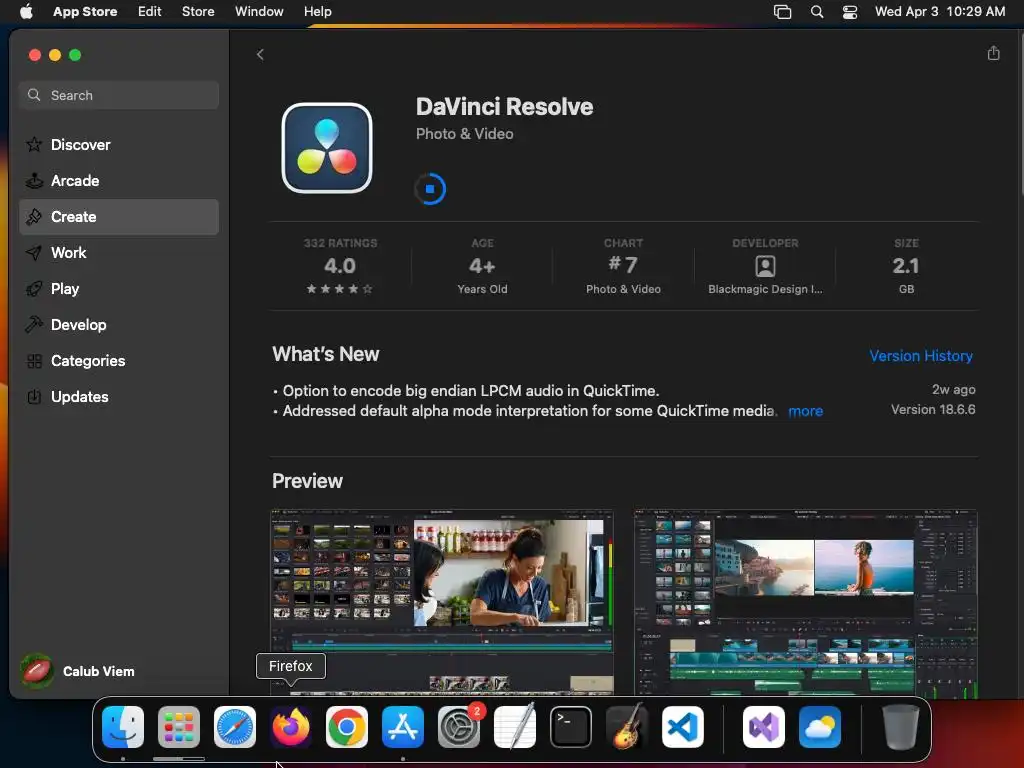Click the back arrow in App Store

click(260, 54)
